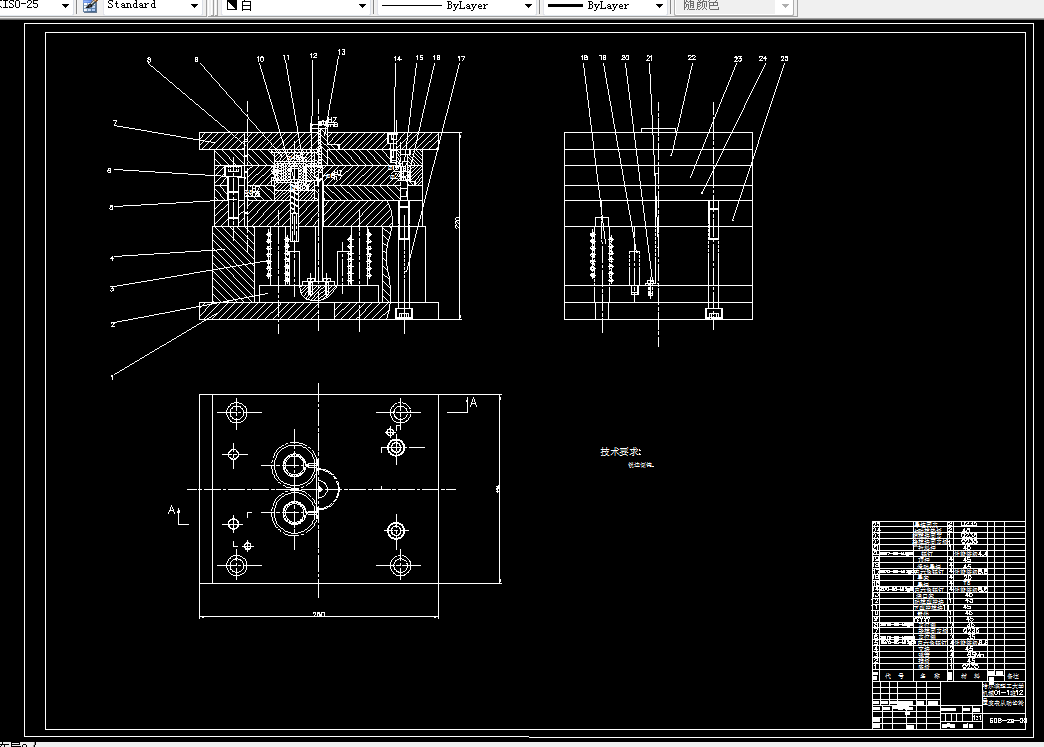The height and width of the screenshot is (747, 1044).
Task: Select the section mark A at plan view's upper right
Action: tap(473, 402)
